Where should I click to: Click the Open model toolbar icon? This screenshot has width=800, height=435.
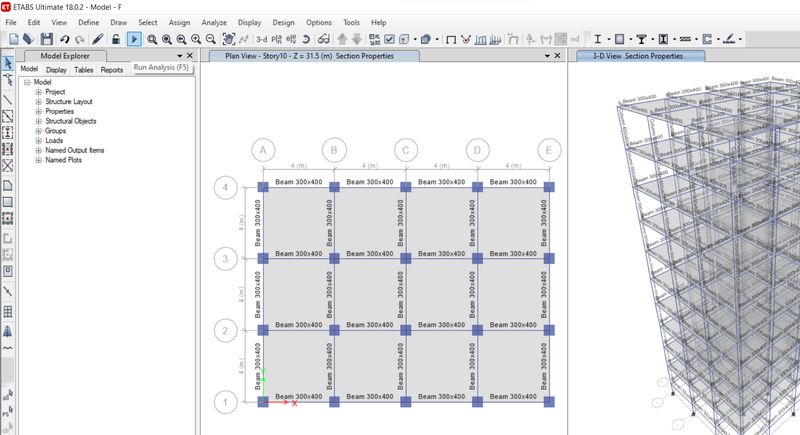tap(29, 39)
